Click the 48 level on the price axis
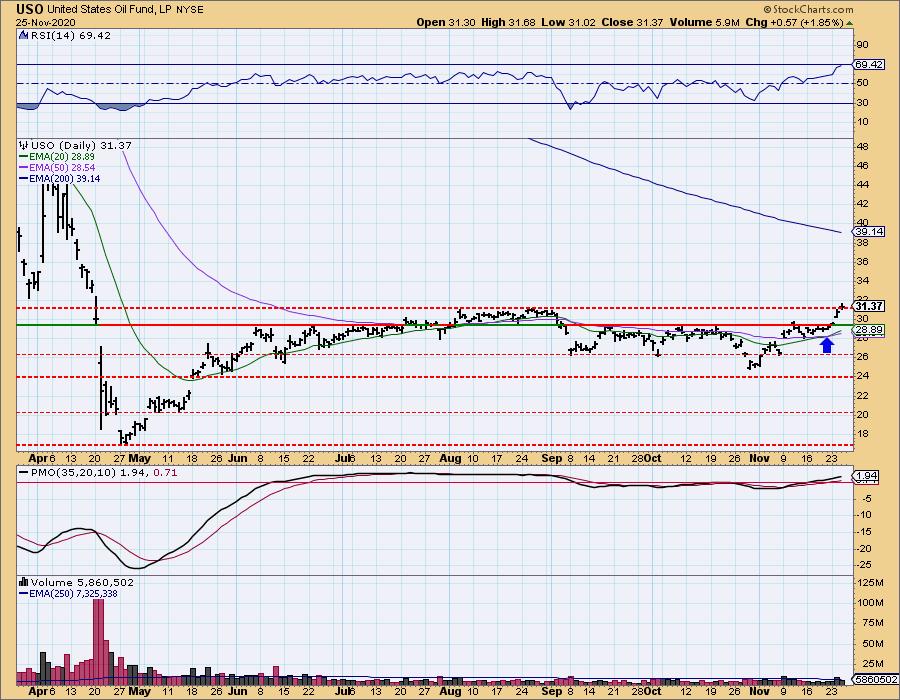This screenshot has width=900, height=700. coord(862,146)
